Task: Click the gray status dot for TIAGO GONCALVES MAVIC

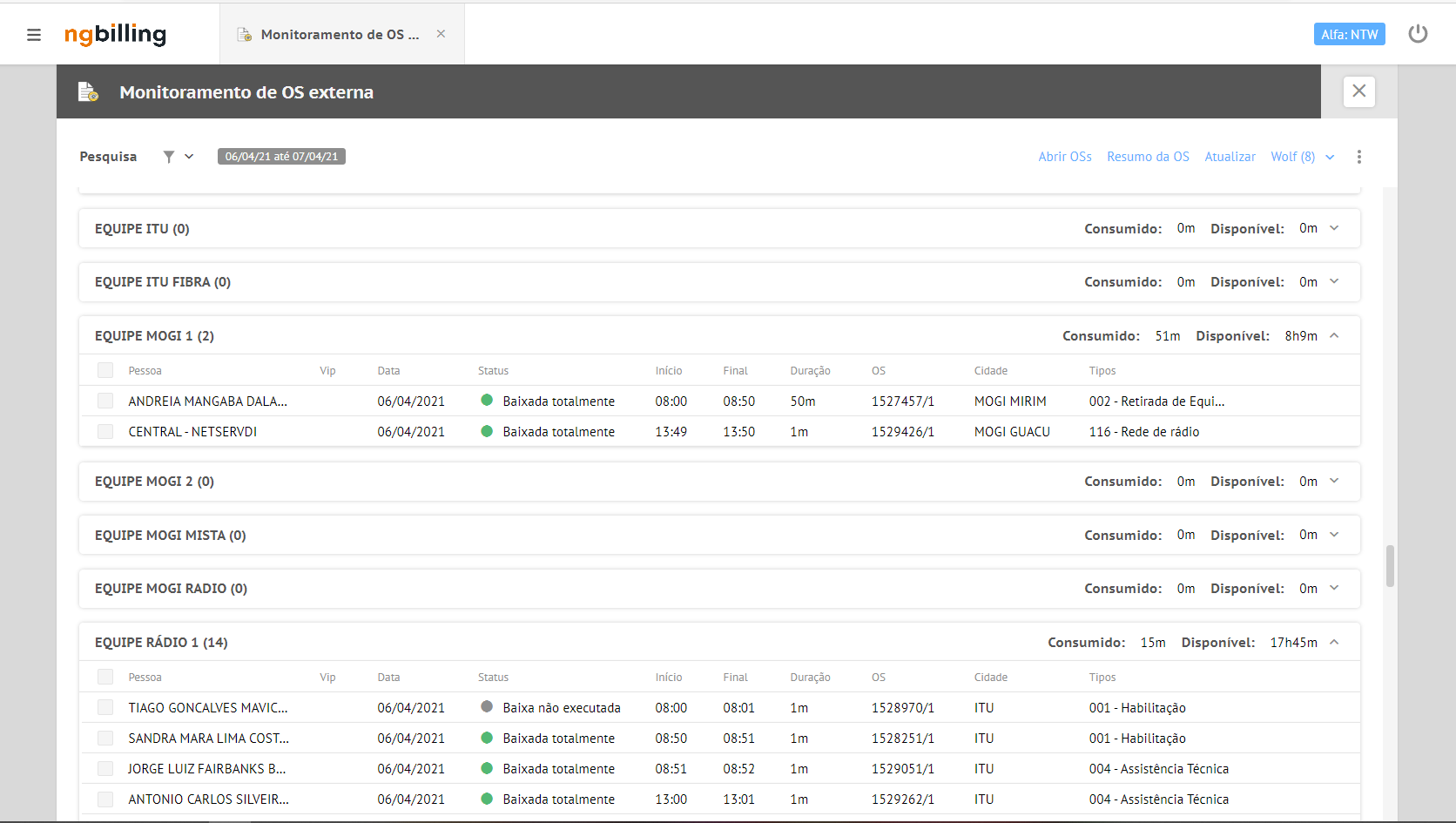Action: (487, 707)
